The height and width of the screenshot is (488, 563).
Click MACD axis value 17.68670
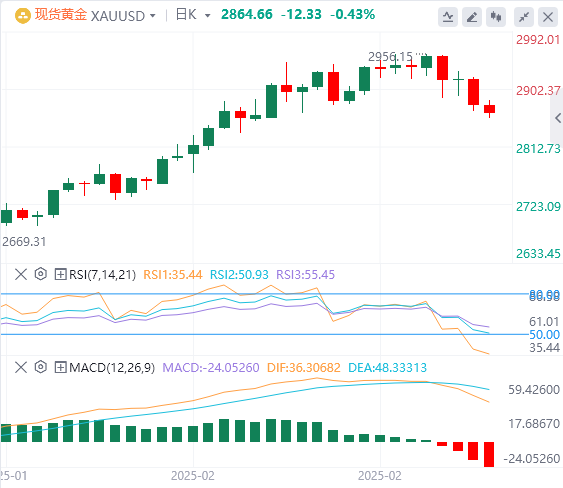(534, 424)
